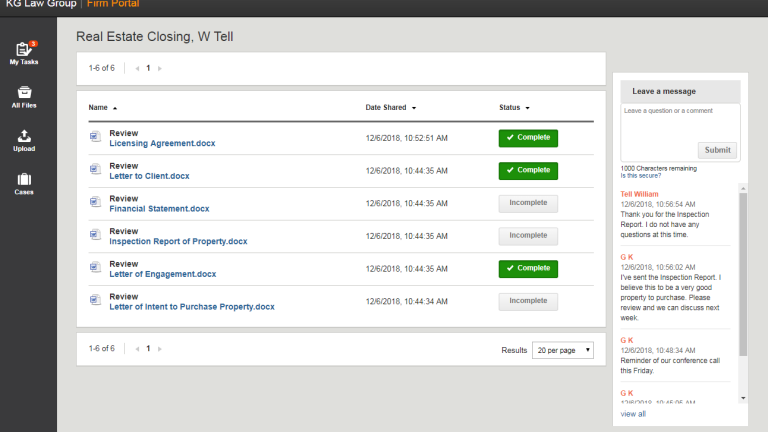
Task: Toggle Complete status for Licensing Agreement
Action: (x=528, y=138)
